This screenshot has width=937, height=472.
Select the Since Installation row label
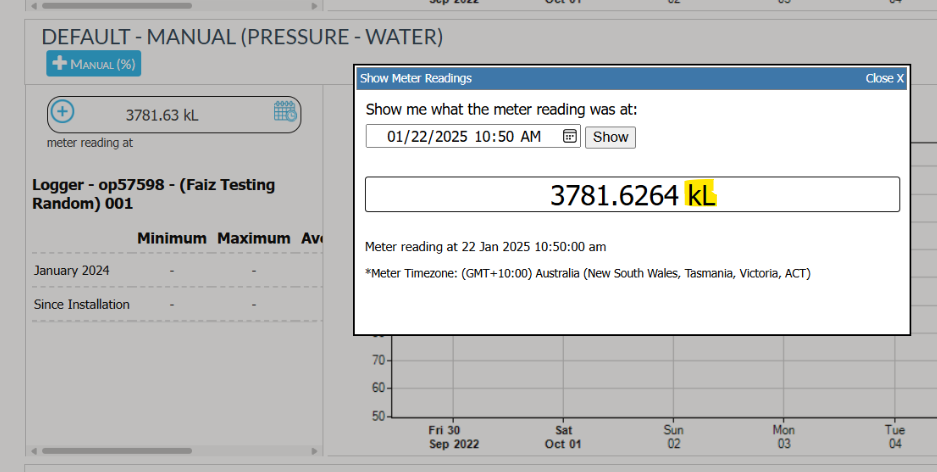coord(81,304)
